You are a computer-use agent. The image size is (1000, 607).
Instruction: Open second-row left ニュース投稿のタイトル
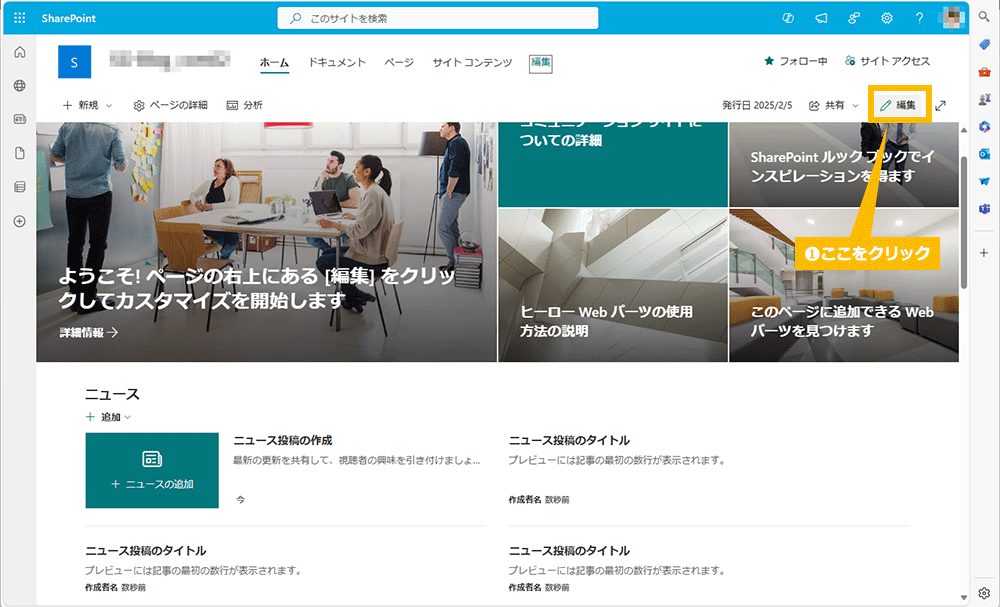tap(145, 551)
